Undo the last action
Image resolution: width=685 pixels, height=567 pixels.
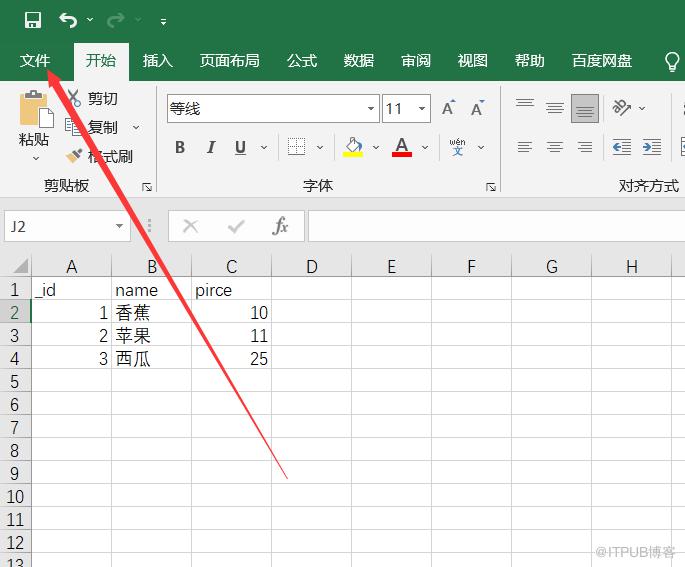(x=68, y=20)
